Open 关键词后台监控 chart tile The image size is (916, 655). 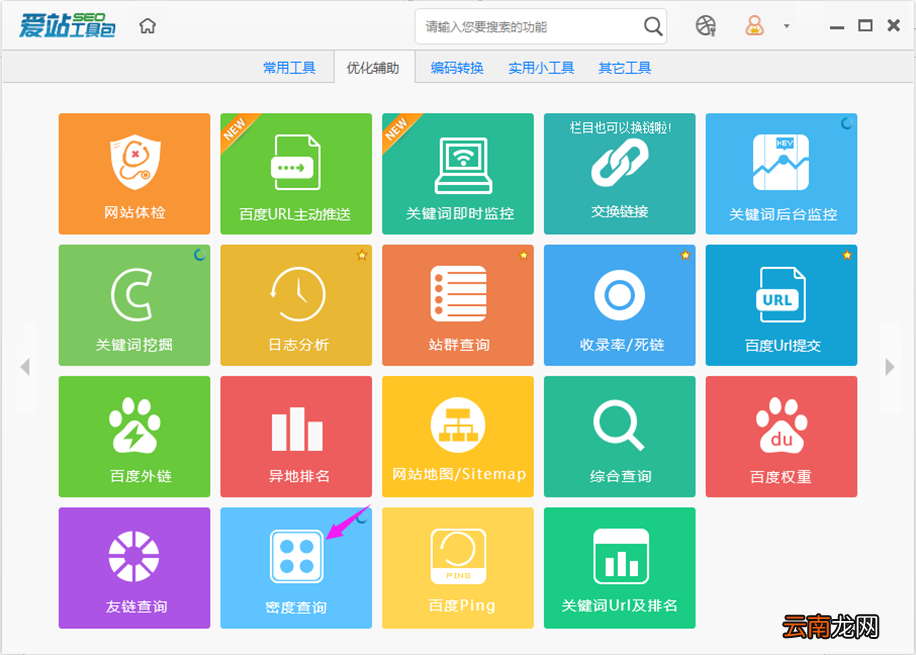pos(782,174)
